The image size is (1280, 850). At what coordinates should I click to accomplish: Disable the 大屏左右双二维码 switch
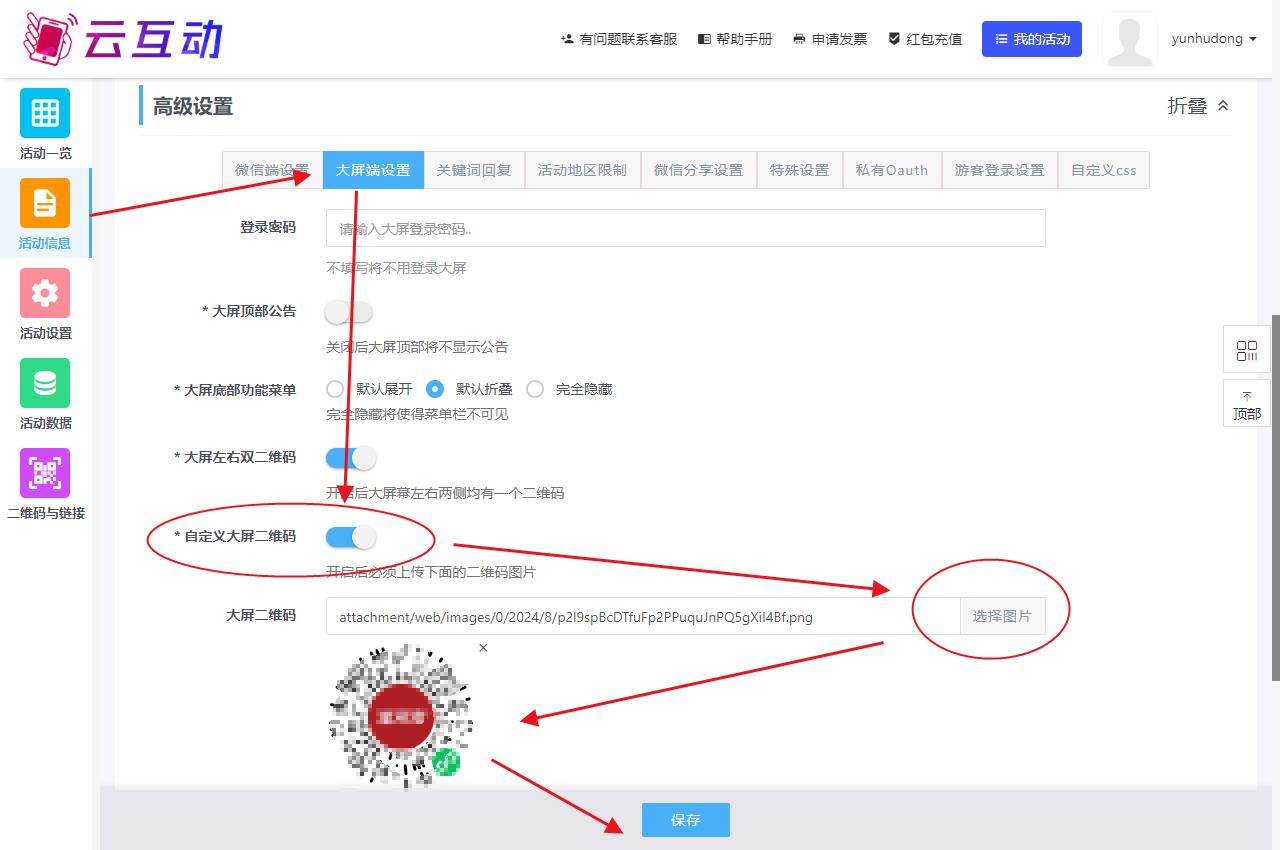point(350,458)
